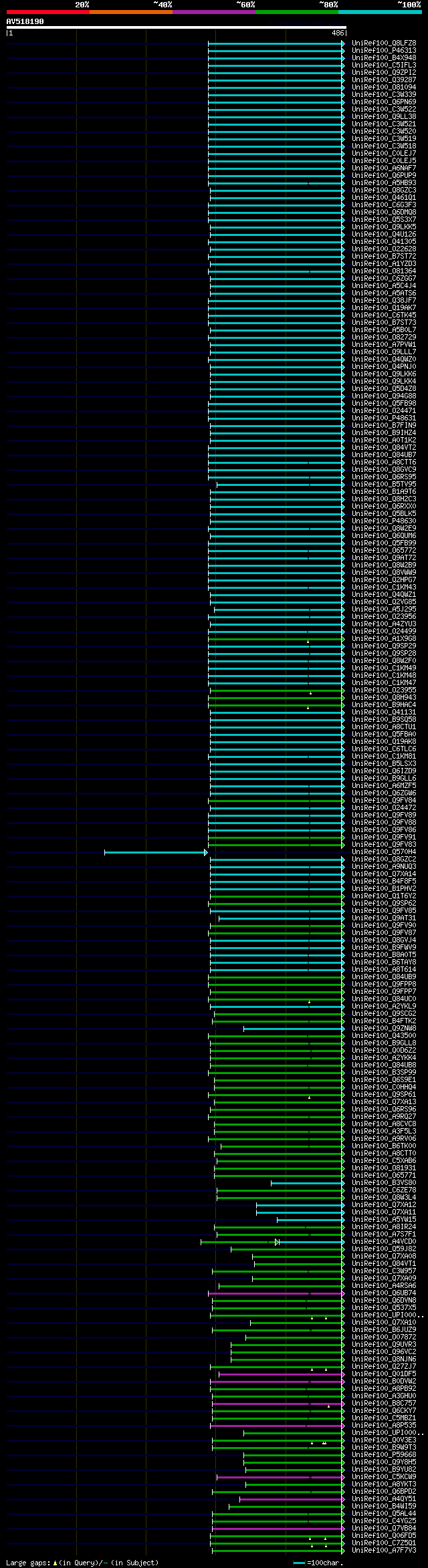Screen dimensions: 428x1568
Task: Select the UniRef100_A1YZD3 label
Action: pyautogui.click(x=384, y=264)
